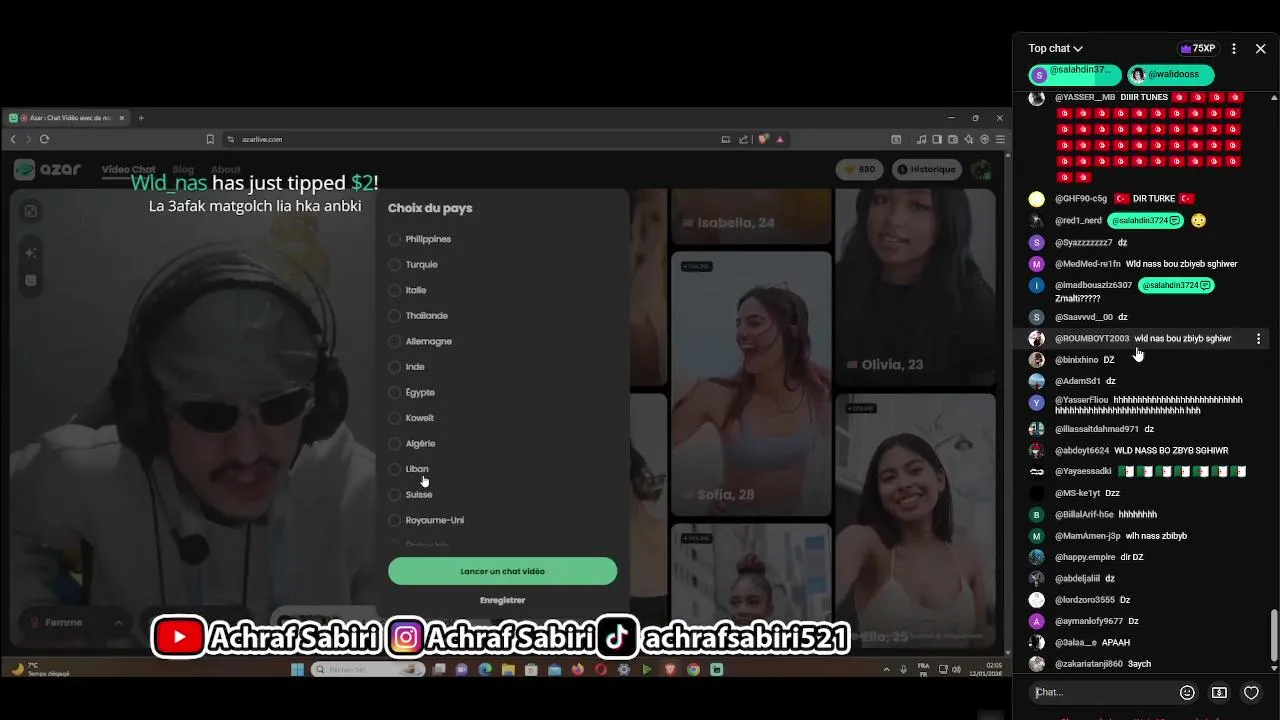Reload the azarlive.com page
Image resolution: width=1280 pixels, height=720 pixels.
(x=44, y=139)
